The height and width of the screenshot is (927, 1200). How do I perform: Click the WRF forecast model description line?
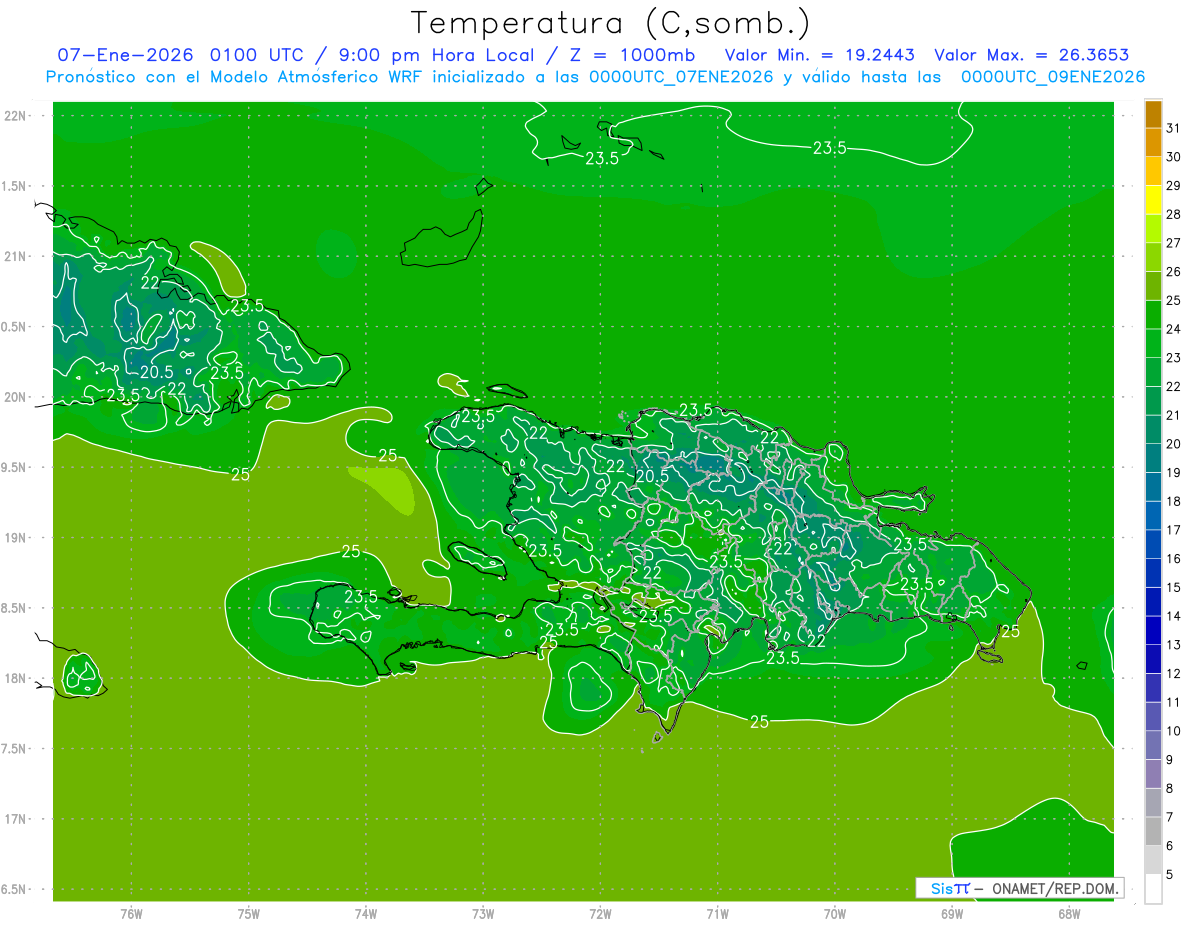[x=595, y=77]
